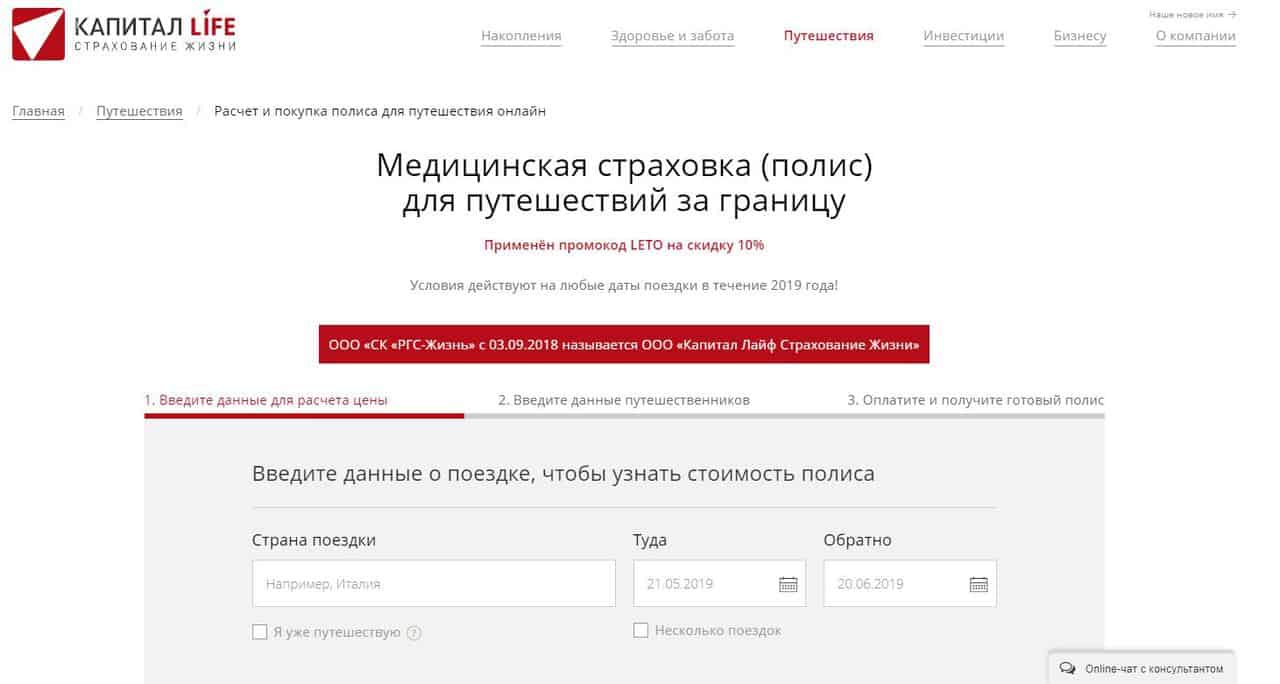The width and height of the screenshot is (1280, 684).
Task: Click the help question mark icon
Action: point(414,633)
